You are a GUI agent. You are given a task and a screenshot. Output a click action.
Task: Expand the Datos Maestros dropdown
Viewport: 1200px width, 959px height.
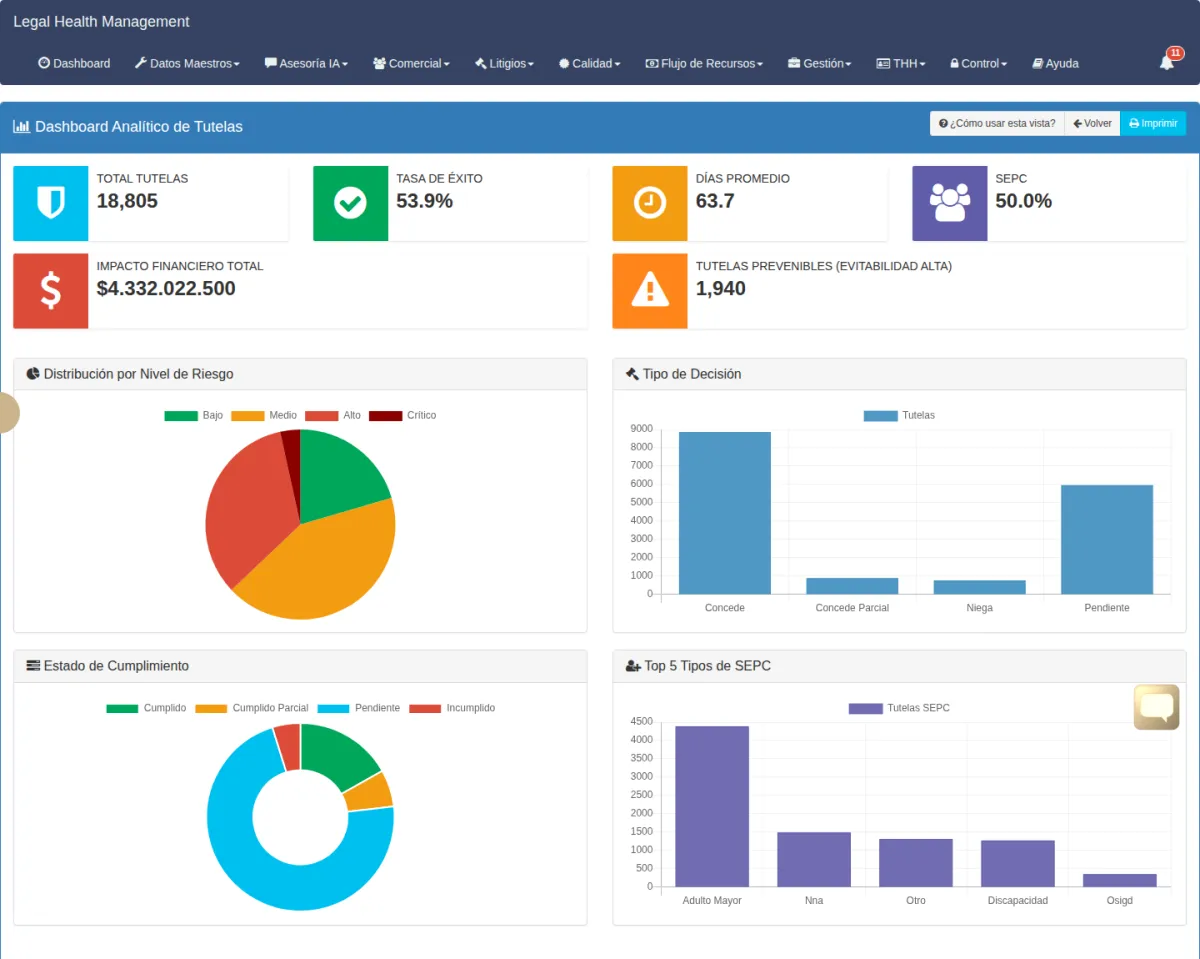click(x=187, y=63)
